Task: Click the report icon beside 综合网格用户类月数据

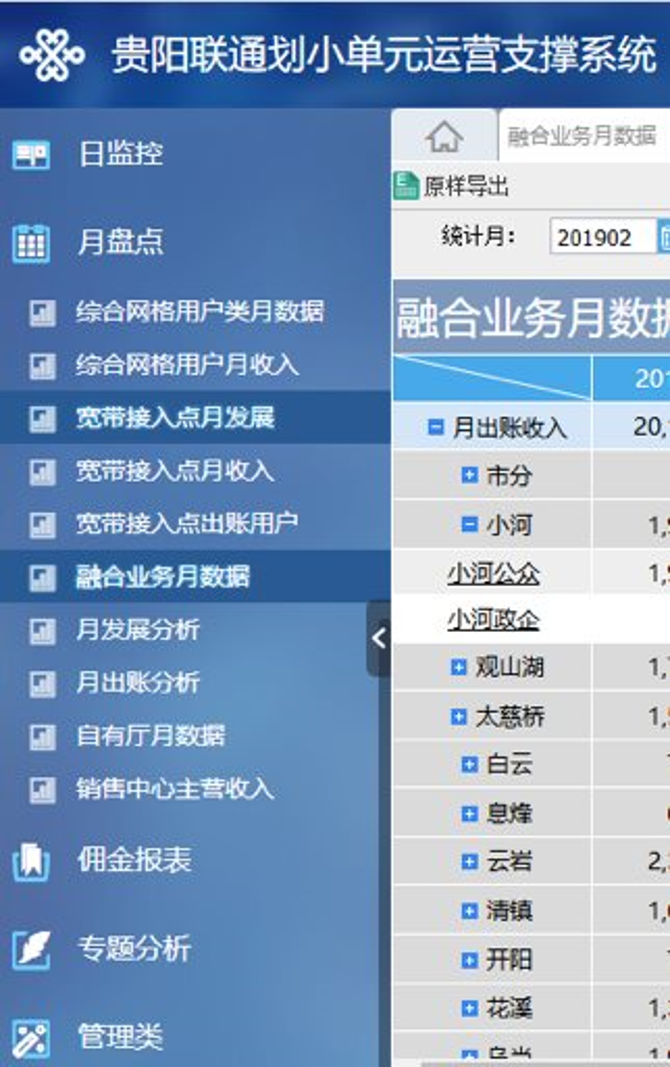Action: point(42,313)
